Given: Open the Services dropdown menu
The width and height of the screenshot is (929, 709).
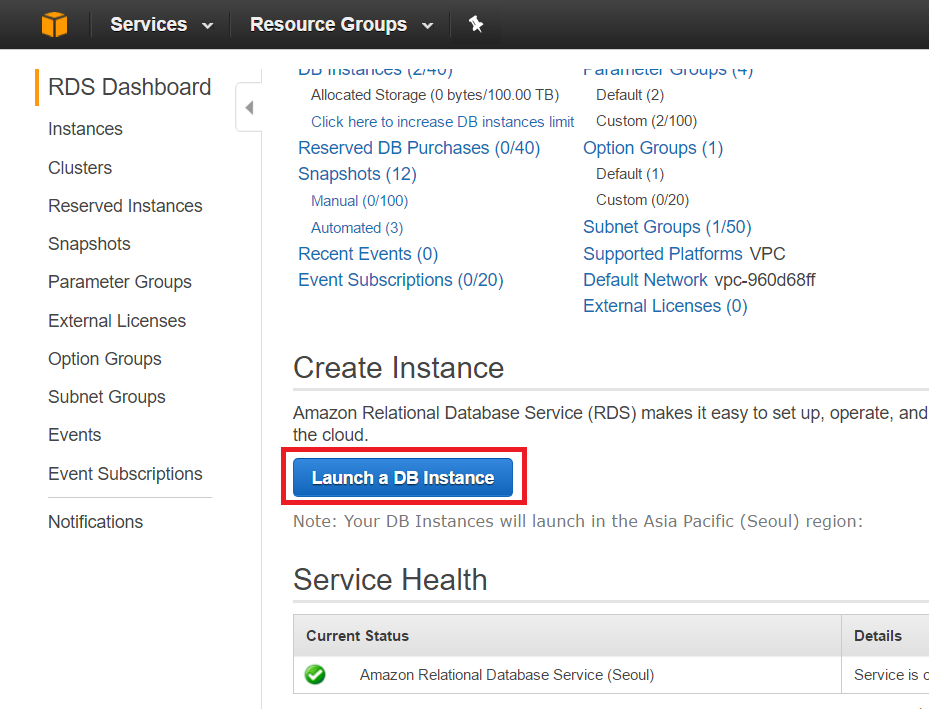Looking at the screenshot, I should (x=161, y=24).
